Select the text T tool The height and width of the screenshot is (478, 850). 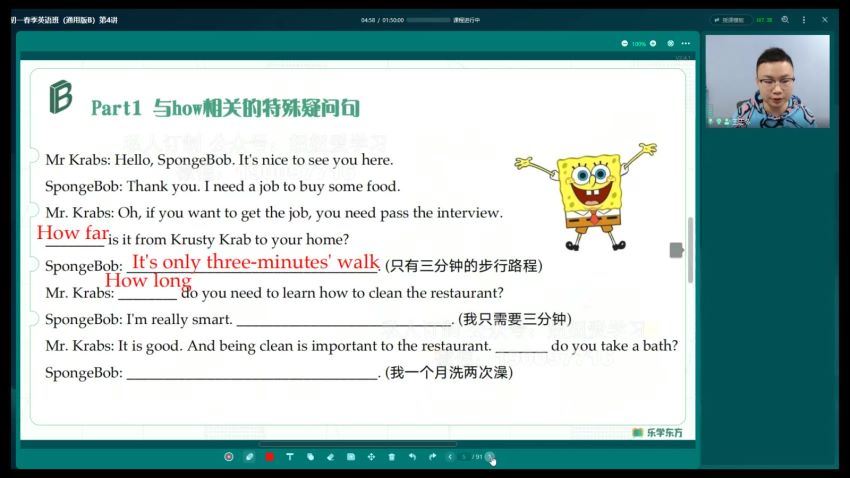point(289,457)
